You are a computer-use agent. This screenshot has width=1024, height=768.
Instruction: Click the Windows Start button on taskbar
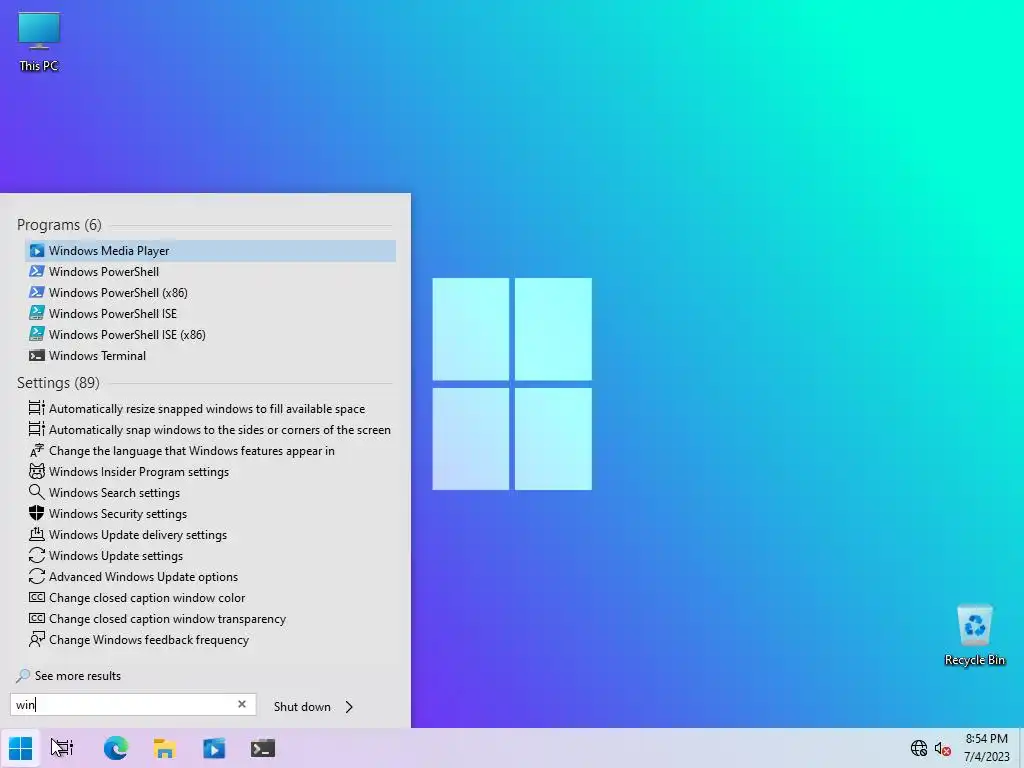[20, 748]
